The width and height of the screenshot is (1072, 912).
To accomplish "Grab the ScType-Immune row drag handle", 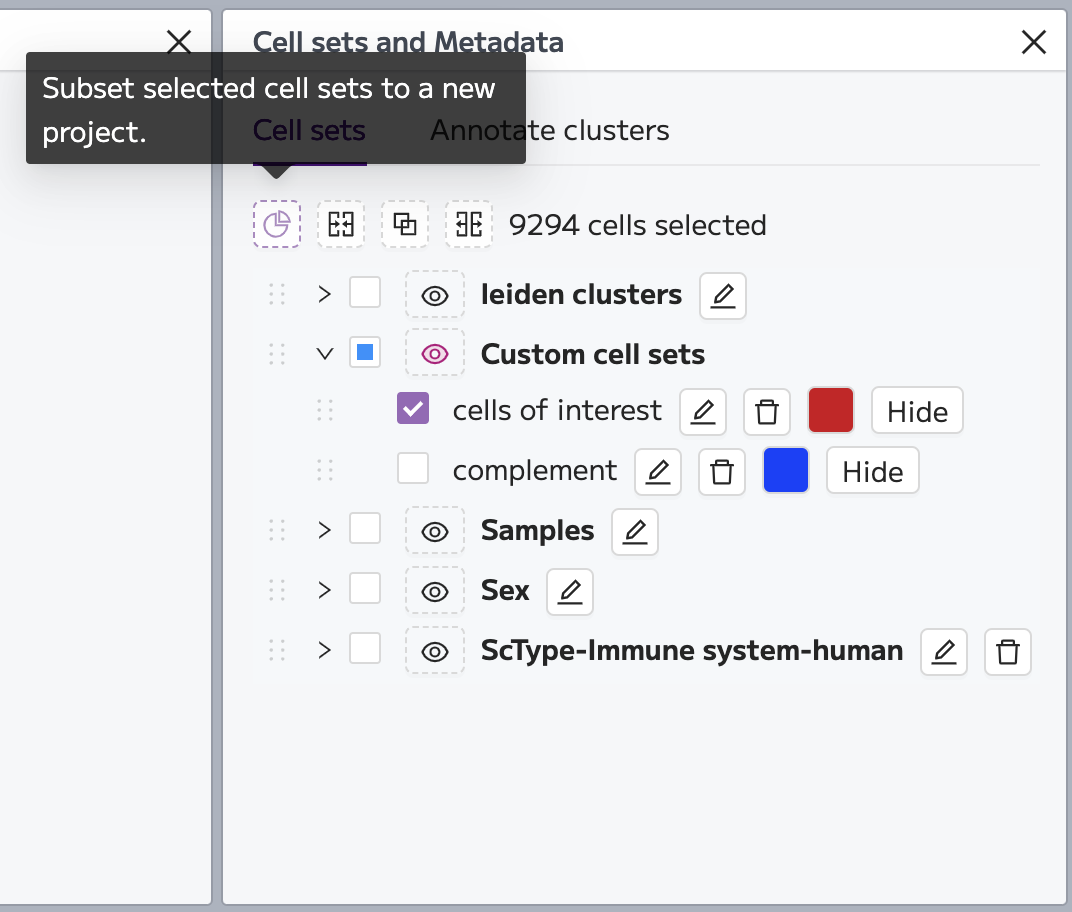I will click(x=277, y=650).
